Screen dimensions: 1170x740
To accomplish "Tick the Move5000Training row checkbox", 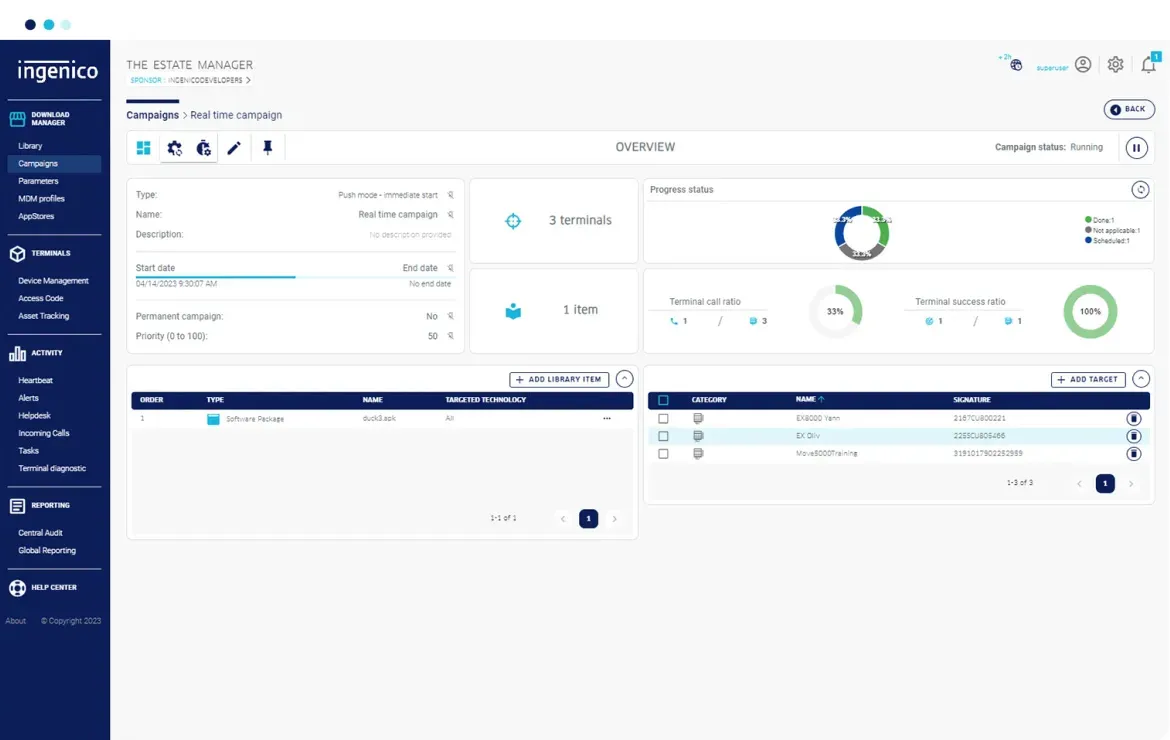I will click(x=663, y=454).
